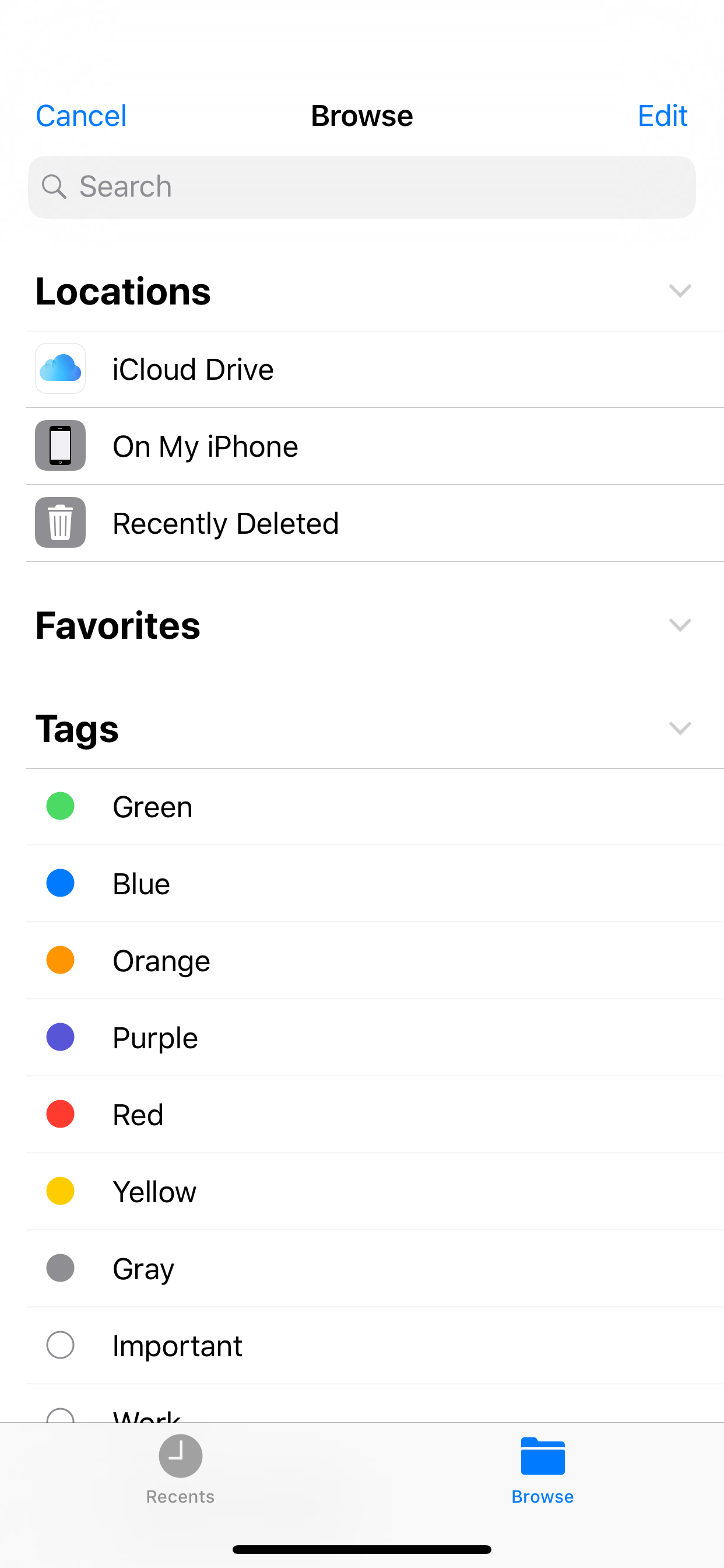Image resolution: width=724 pixels, height=1568 pixels.
Task: Open the Recently Deleted trash icon
Action: click(x=60, y=523)
